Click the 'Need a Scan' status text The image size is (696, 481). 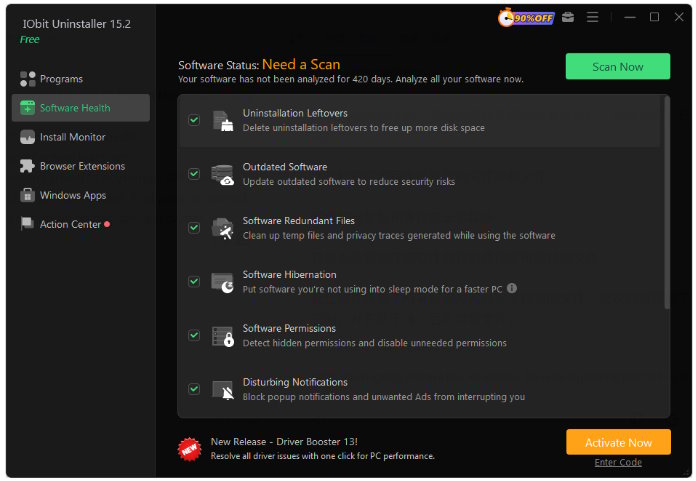point(301,65)
